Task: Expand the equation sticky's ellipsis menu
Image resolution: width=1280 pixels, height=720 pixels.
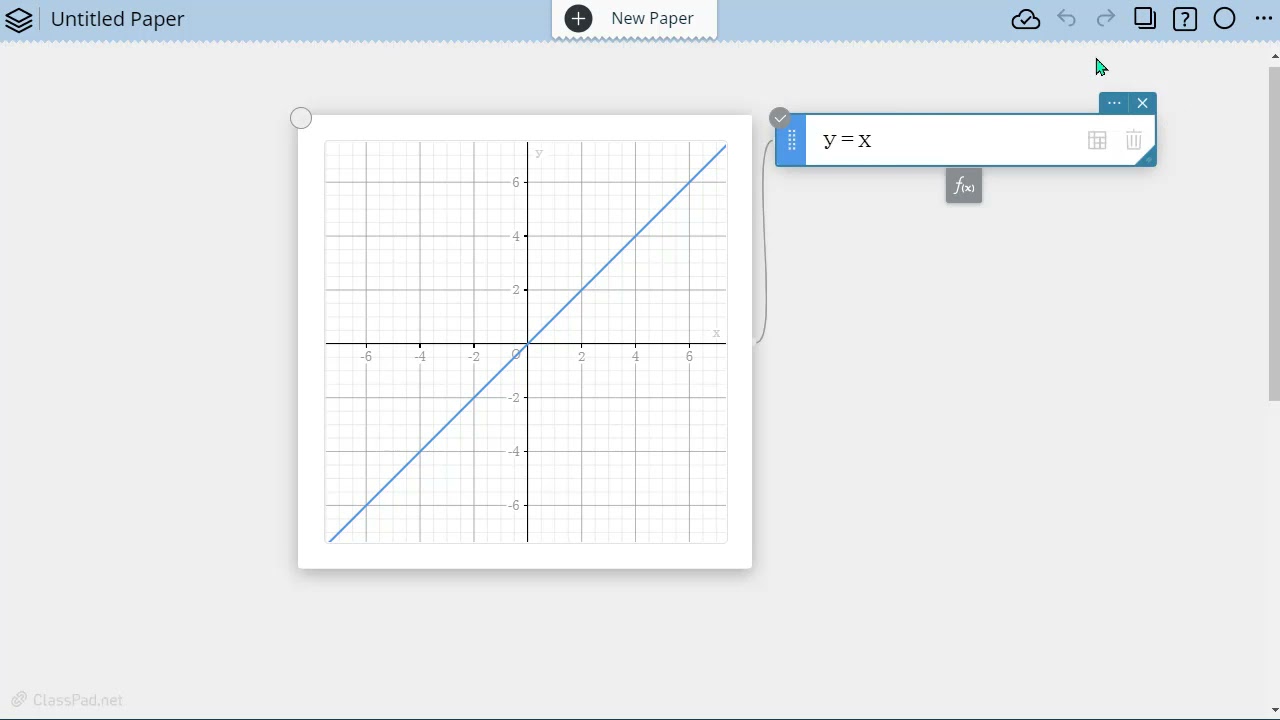Action: coord(1114,103)
